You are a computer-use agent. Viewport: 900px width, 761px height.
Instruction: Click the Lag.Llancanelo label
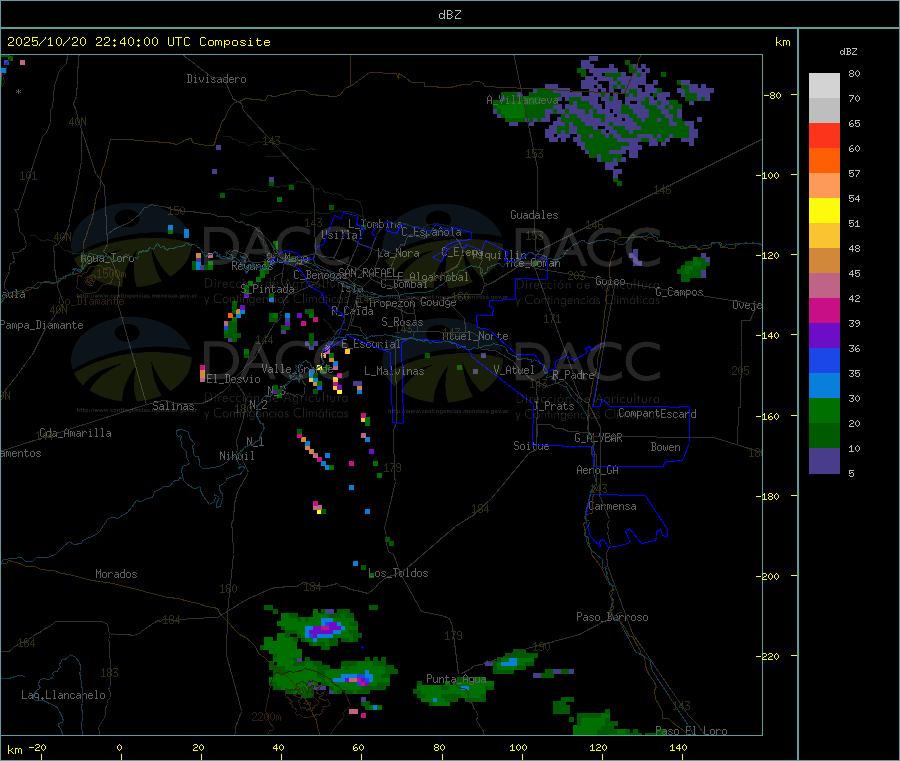click(x=63, y=695)
